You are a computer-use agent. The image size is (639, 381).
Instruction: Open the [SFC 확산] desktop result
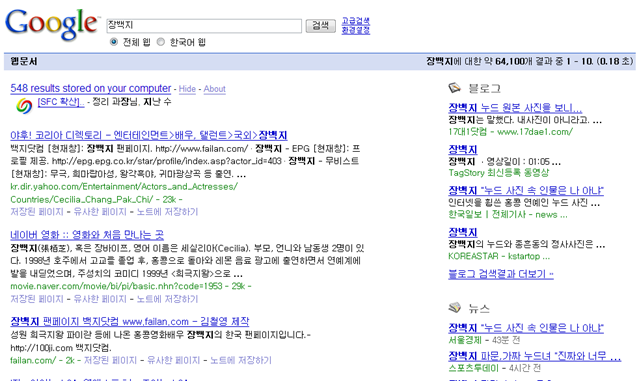[61, 102]
